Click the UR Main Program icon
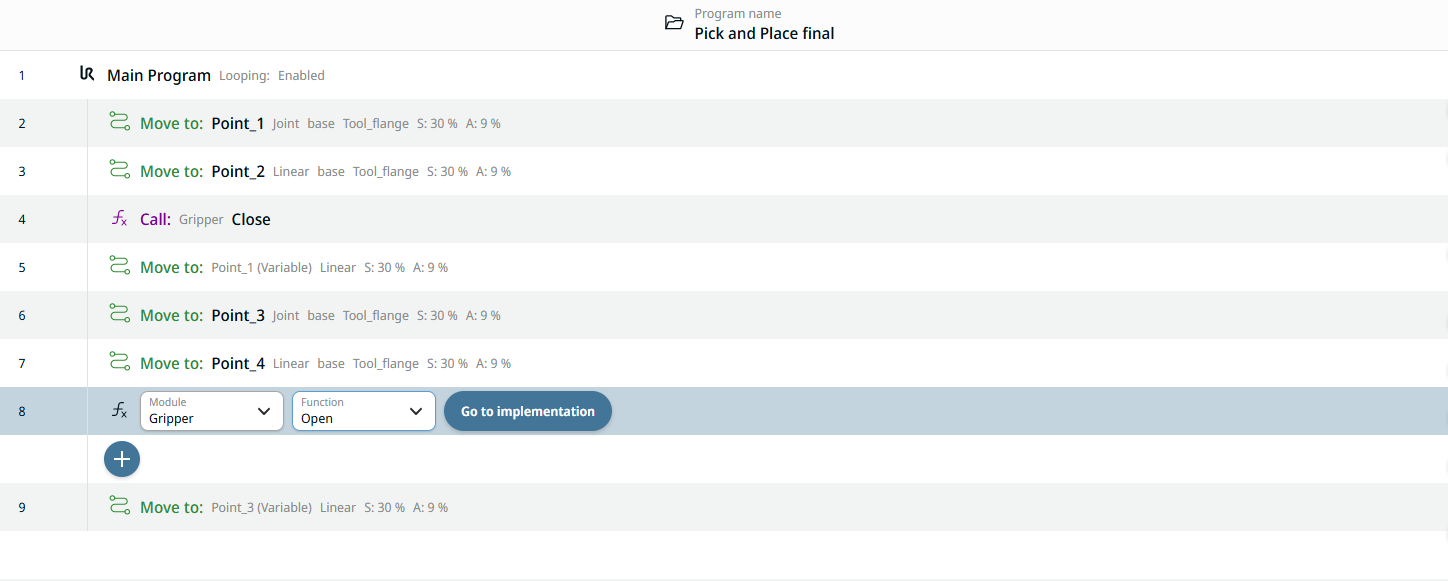 point(87,74)
